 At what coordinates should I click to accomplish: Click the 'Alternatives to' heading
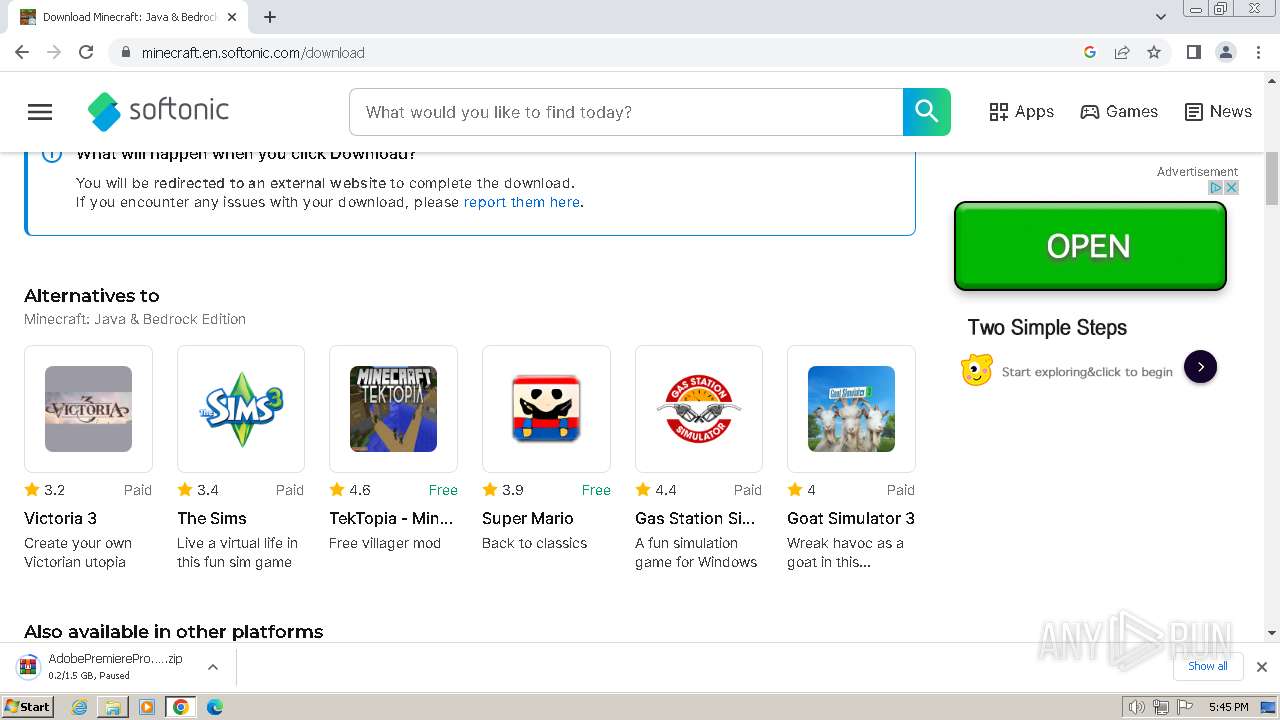click(x=92, y=296)
